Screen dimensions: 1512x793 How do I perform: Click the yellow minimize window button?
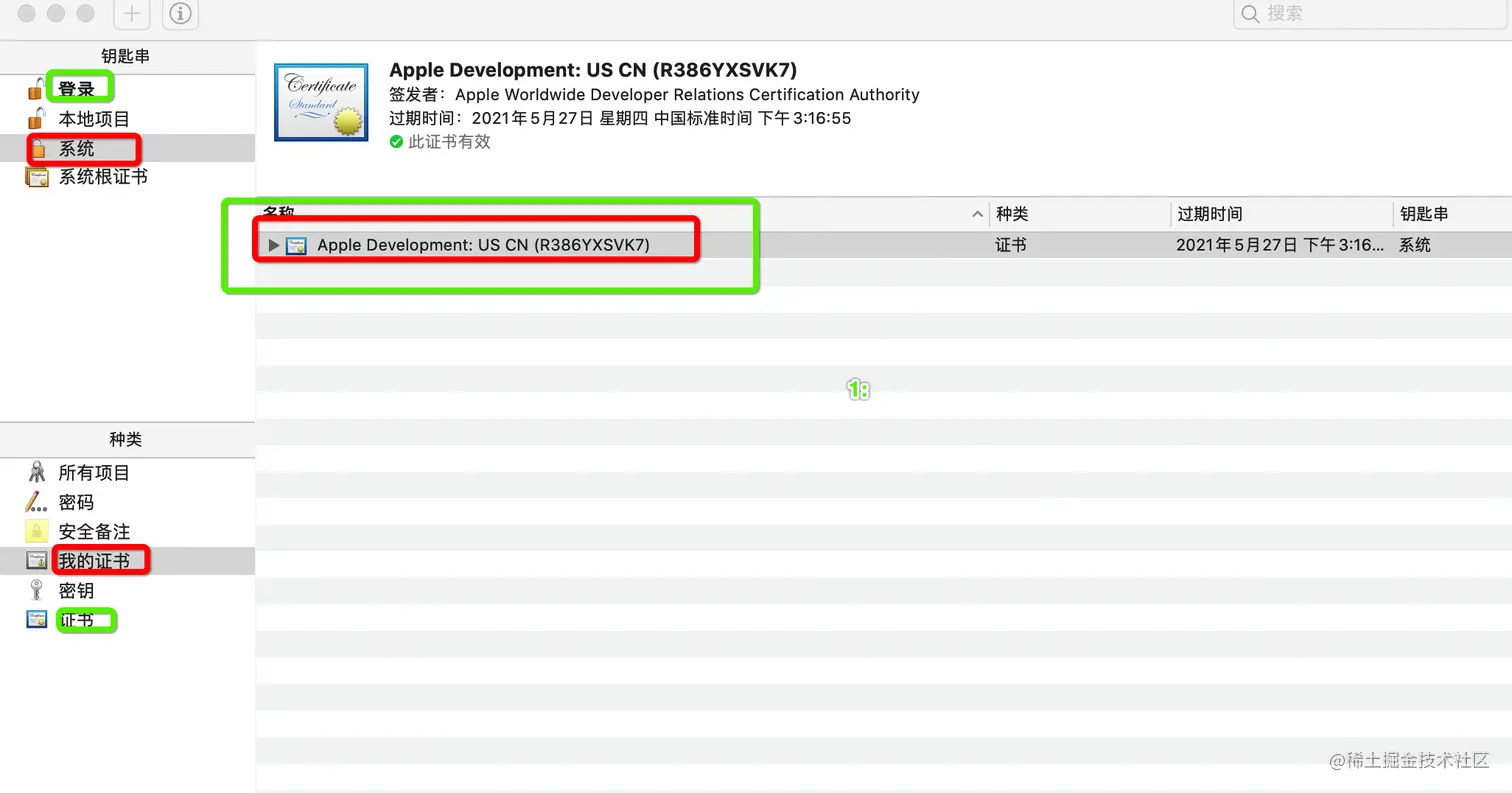point(56,13)
